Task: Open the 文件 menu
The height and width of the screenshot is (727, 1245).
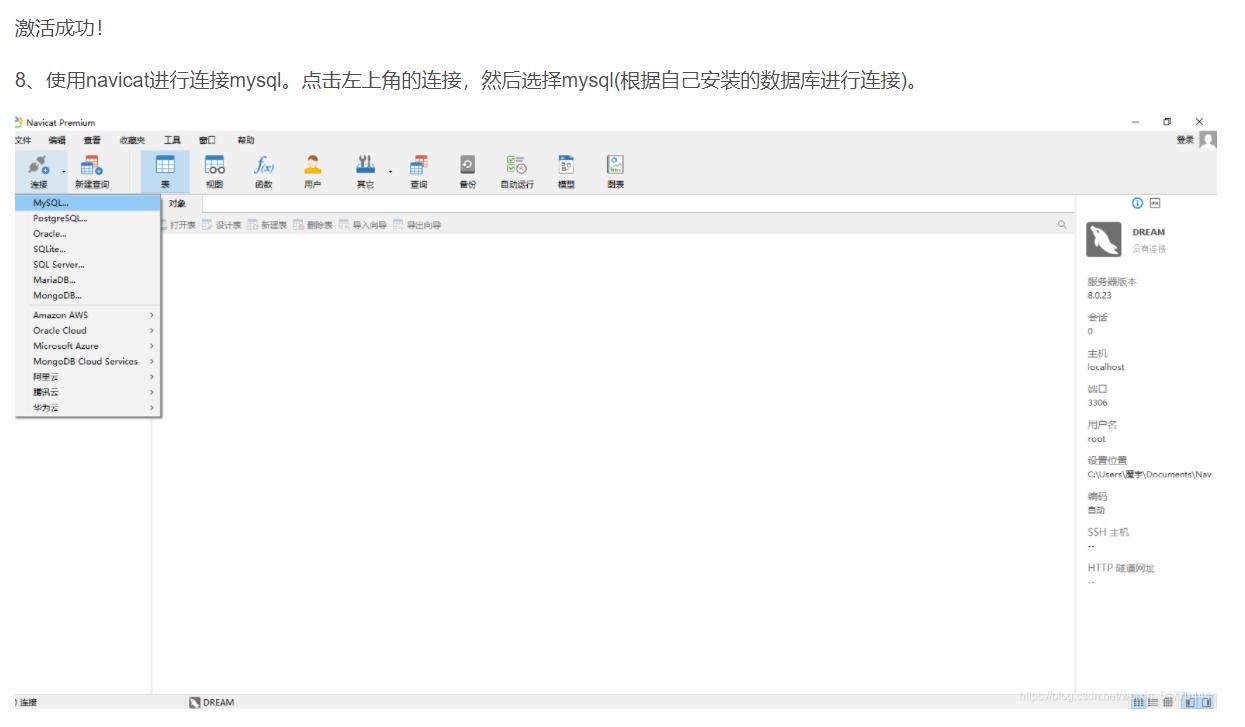Action: [x=22, y=140]
